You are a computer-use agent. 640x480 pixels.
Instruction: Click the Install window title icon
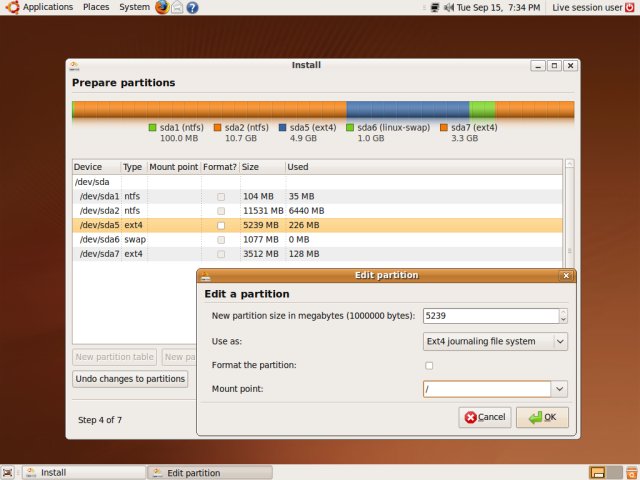(x=74, y=65)
